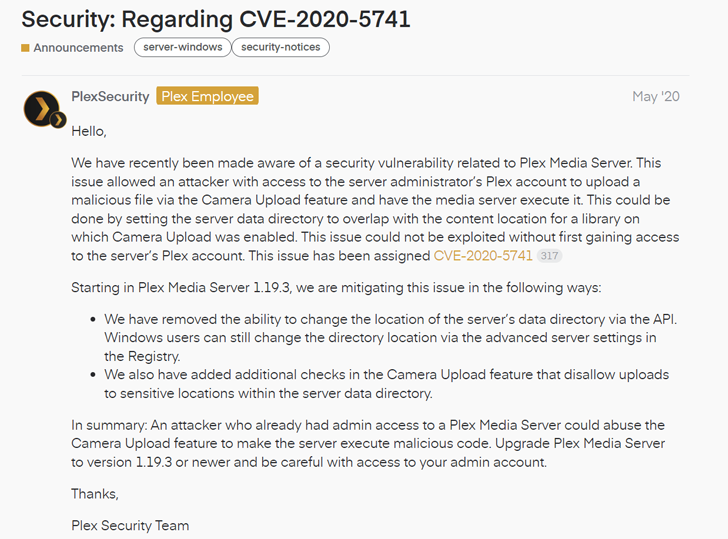This screenshot has height=539, width=728.
Task: Click the "Thanks," closing line
Action: [x=95, y=493]
